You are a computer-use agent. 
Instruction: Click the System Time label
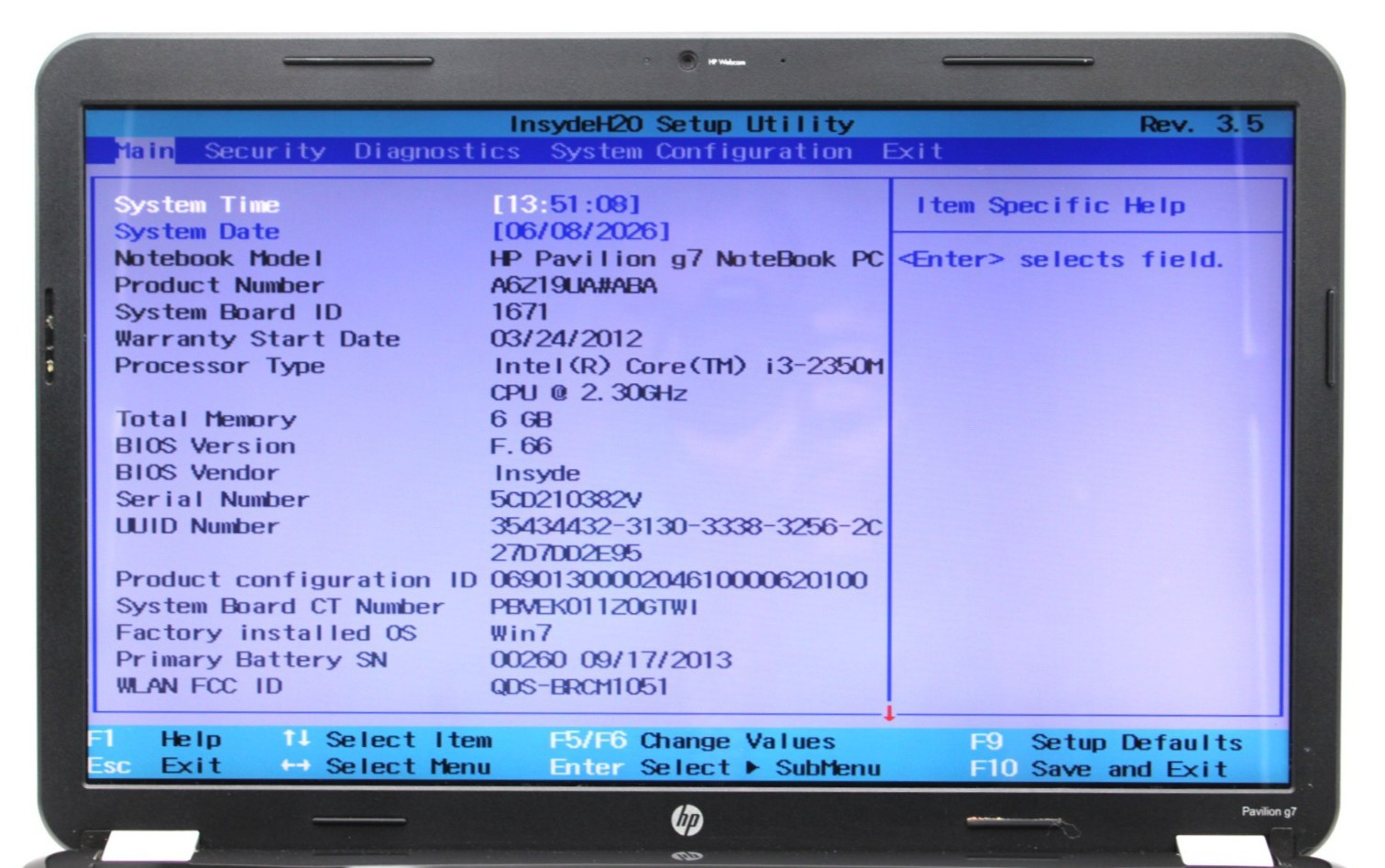pos(197,204)
